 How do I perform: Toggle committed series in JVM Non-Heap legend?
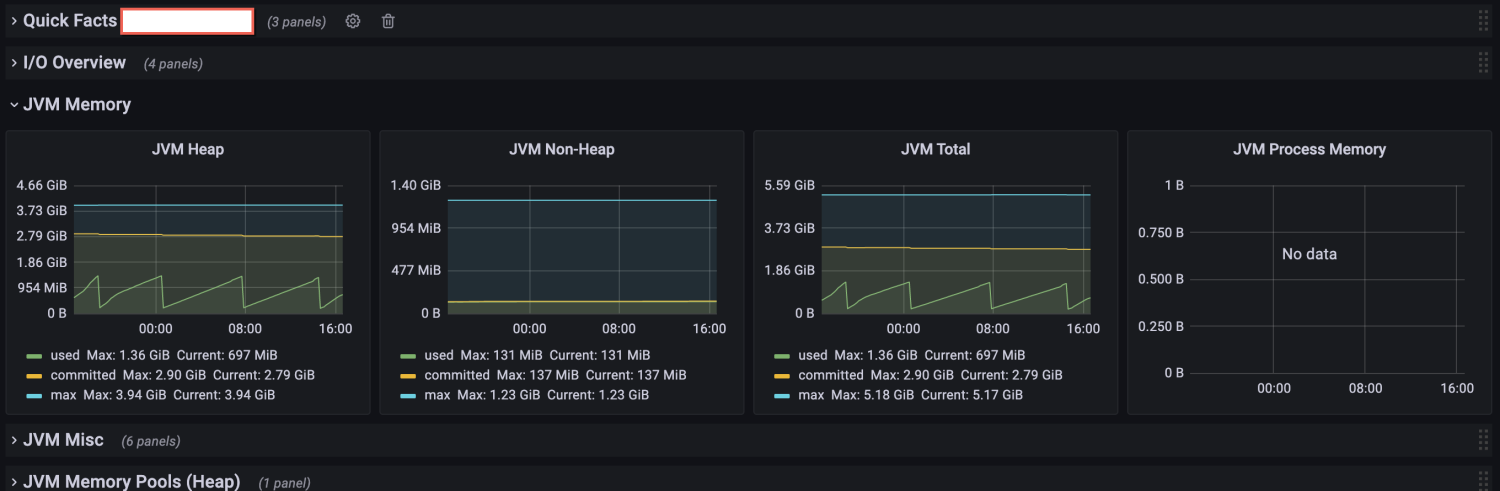457,375
